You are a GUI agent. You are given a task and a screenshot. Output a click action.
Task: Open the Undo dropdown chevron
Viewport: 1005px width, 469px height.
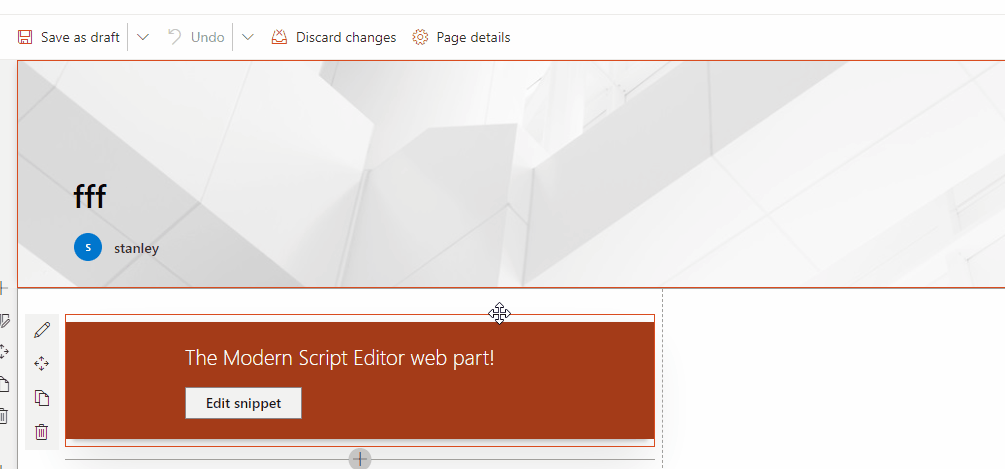point(248,37)
